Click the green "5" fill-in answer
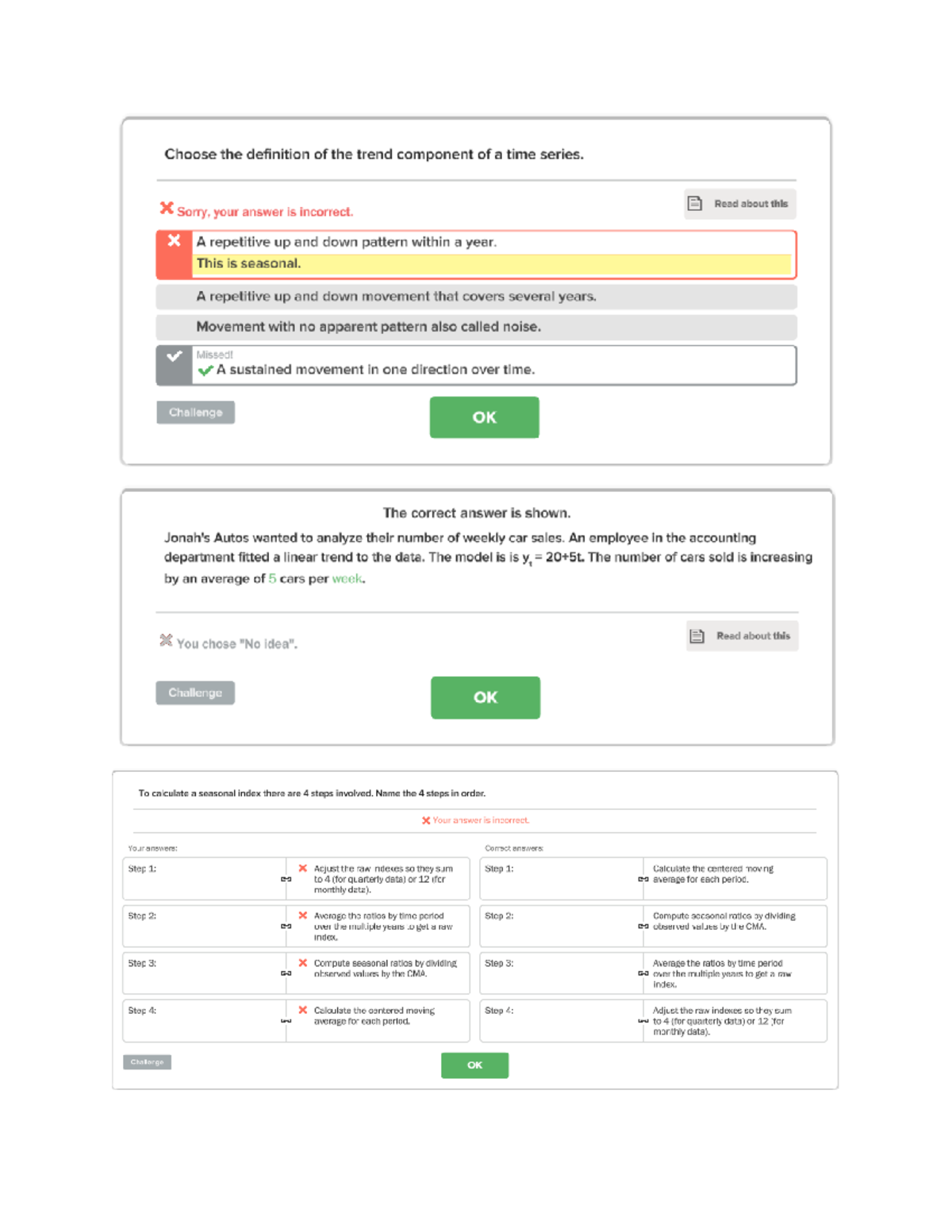Screen dimensions: 952x1232 (x=272, y=579)
